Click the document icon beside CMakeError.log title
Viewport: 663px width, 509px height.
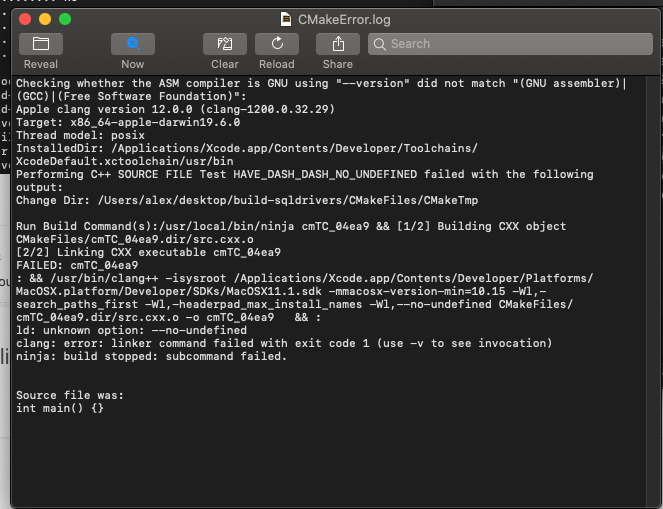coord(286,19)
